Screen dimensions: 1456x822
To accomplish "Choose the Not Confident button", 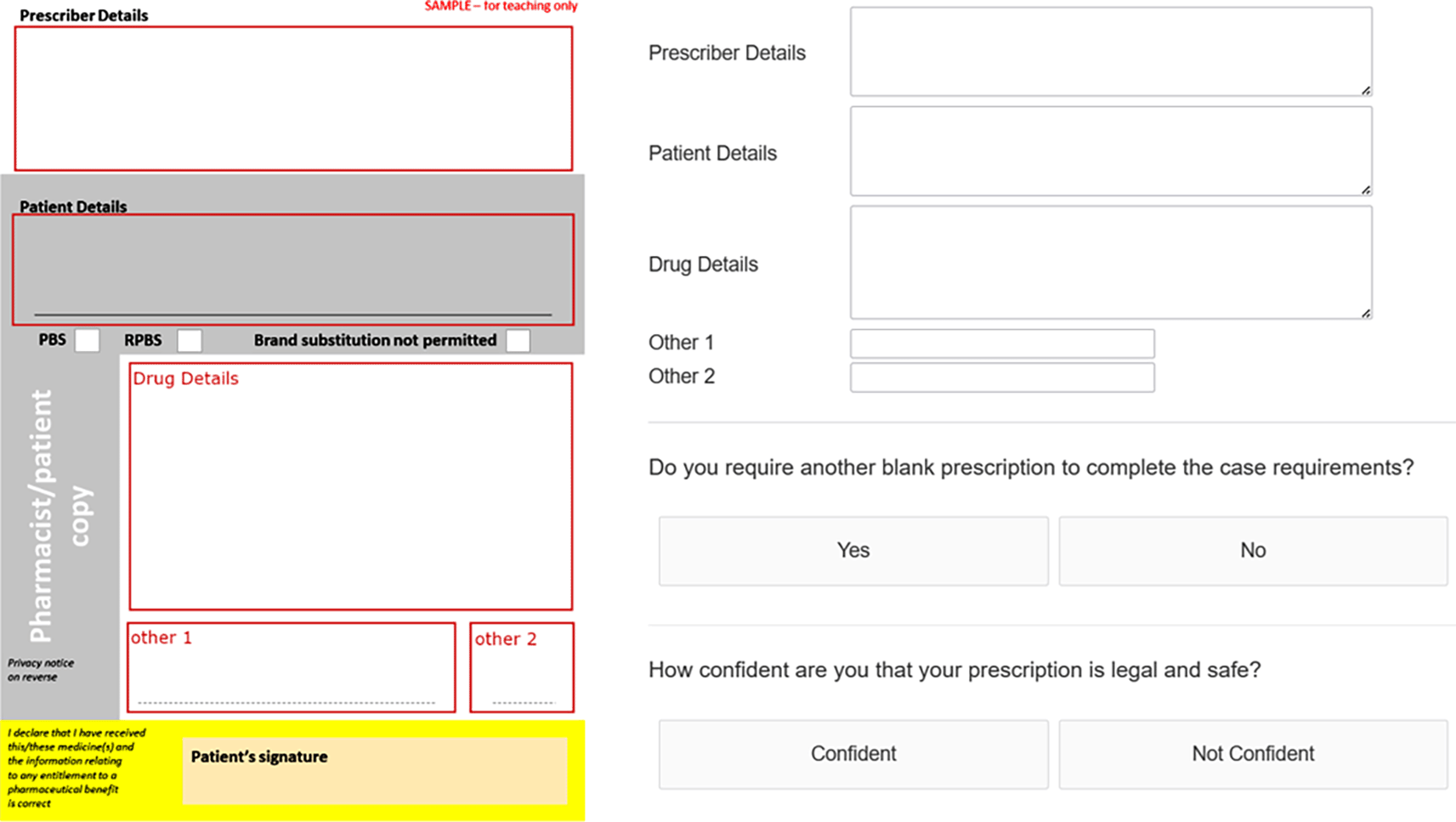I will 1252,754.
